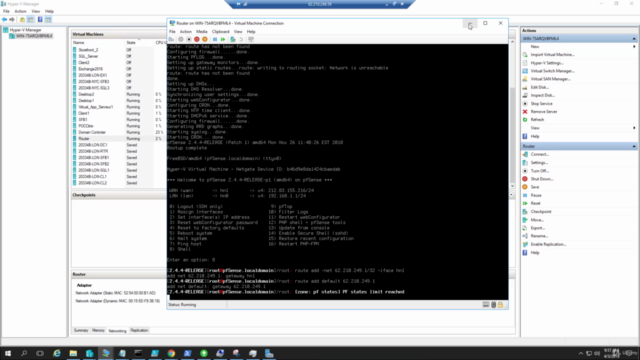
Task: Click green Reset icon in VM toolbar
Action: (x=223, y=39)
